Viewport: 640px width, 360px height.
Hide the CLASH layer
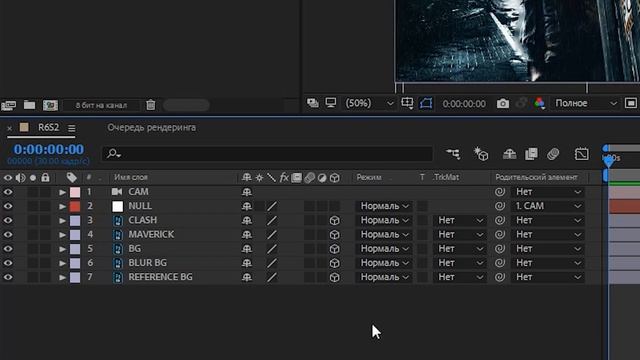click(x=8, y=220)
